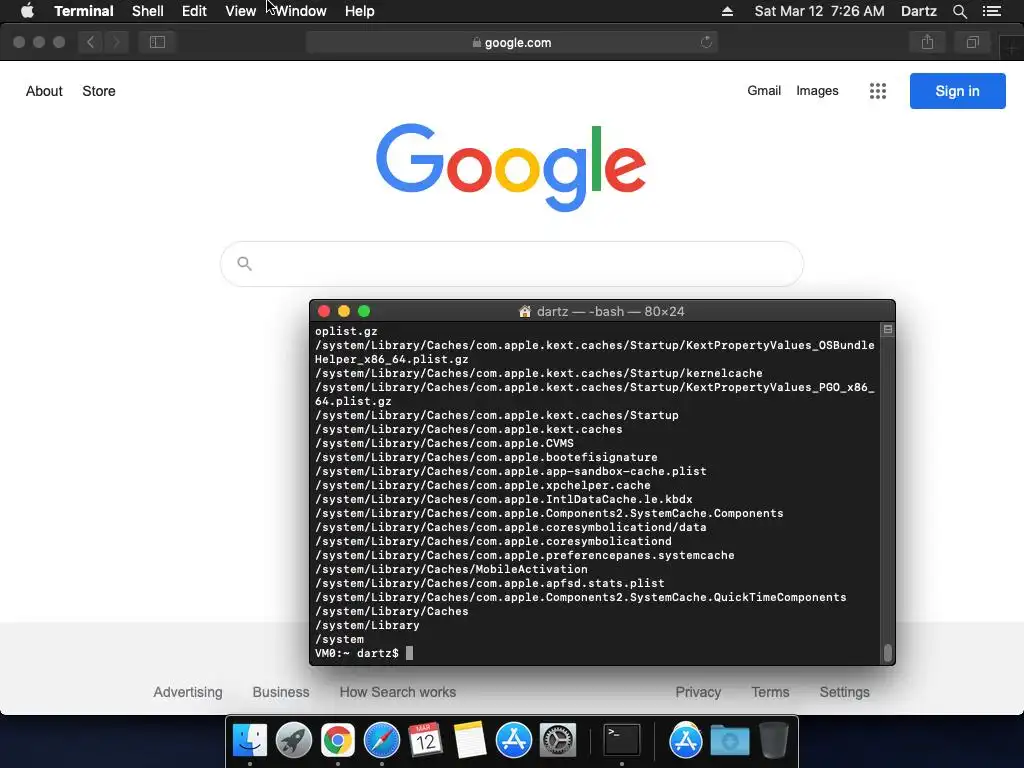Click the search magnifier icon in Google box
This screenshot has height=768, width=1024.
(244, 264)
